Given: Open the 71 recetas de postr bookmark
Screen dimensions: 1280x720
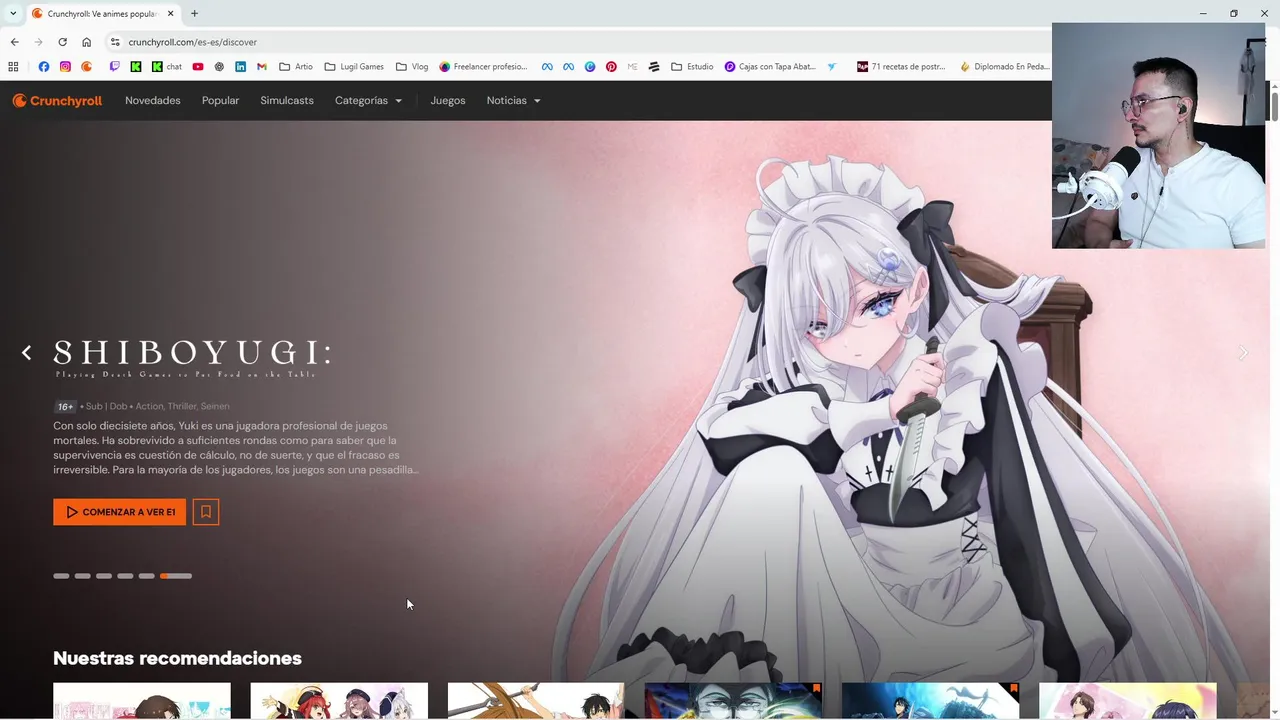Looking at the screenshot, I should 901,67.
